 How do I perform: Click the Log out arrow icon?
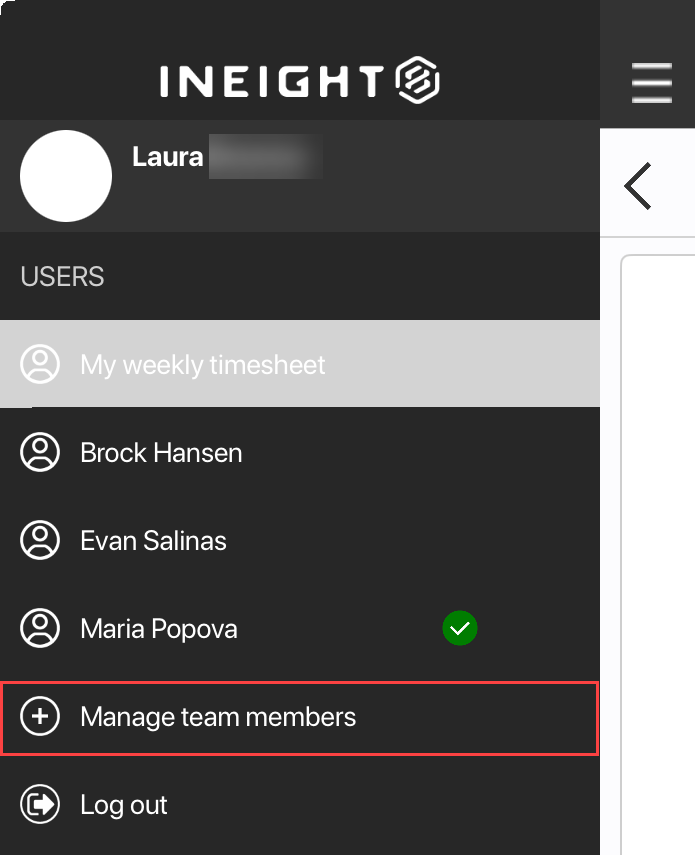40,805
